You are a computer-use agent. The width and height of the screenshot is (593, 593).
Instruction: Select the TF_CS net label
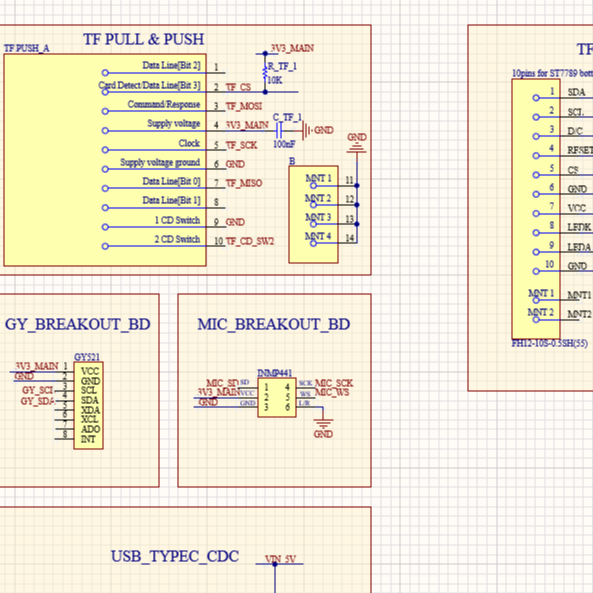238,87
